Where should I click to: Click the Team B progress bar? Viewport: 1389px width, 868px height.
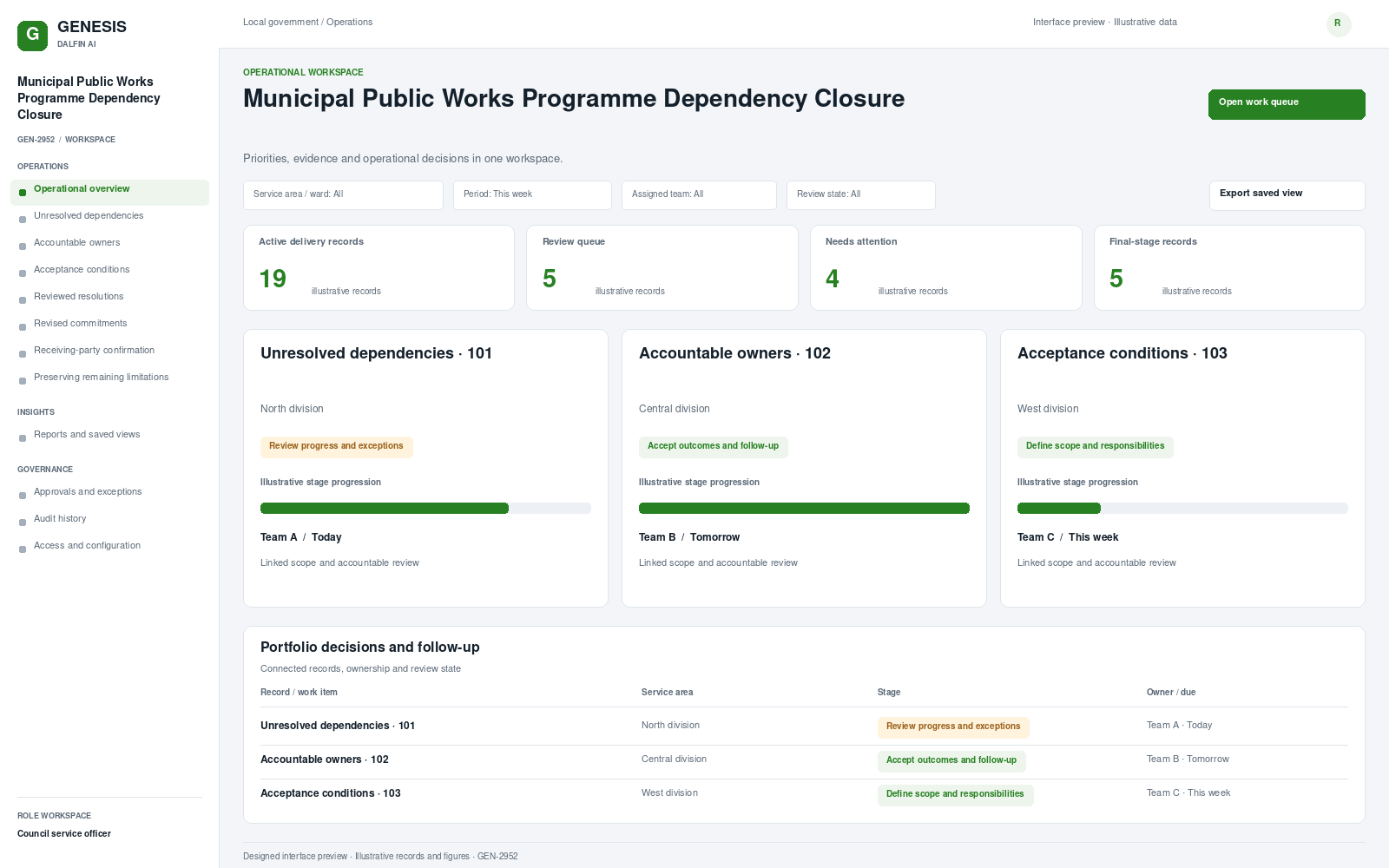coord(804,509)
